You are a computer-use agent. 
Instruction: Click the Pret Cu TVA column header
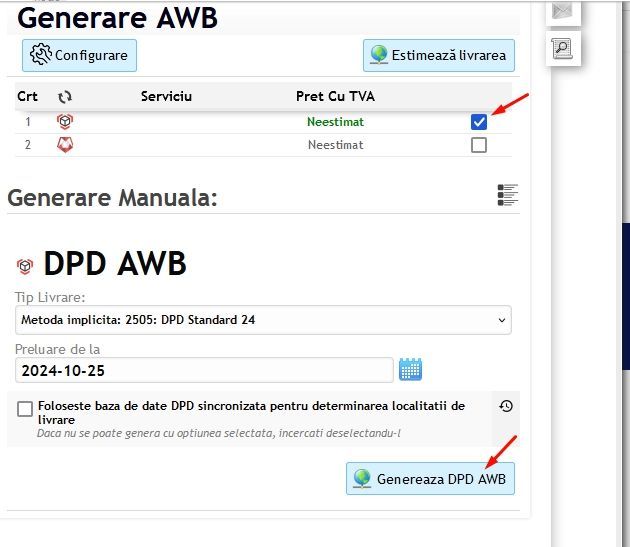(335, 96)
